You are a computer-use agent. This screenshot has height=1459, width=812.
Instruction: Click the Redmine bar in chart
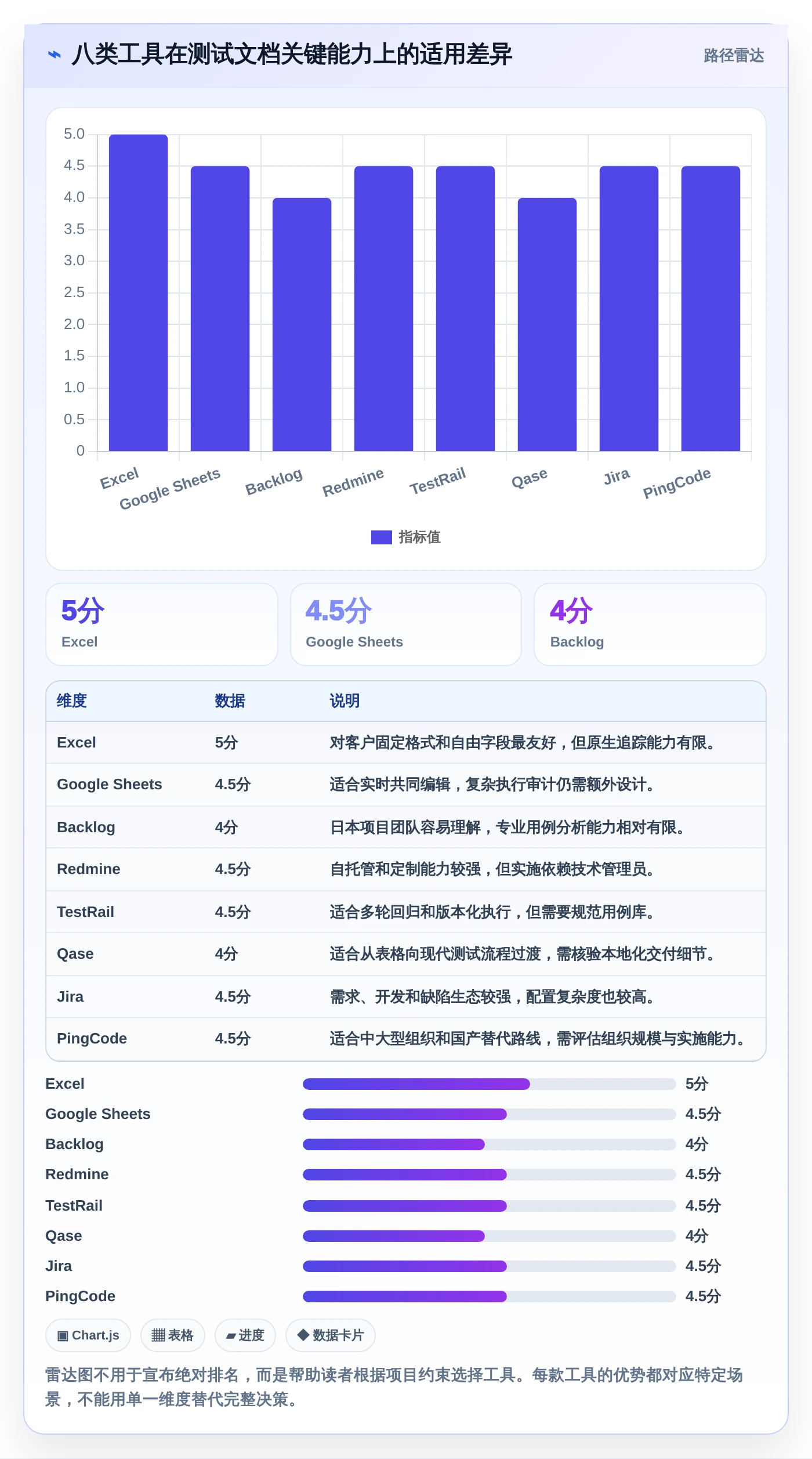point(384,308)
